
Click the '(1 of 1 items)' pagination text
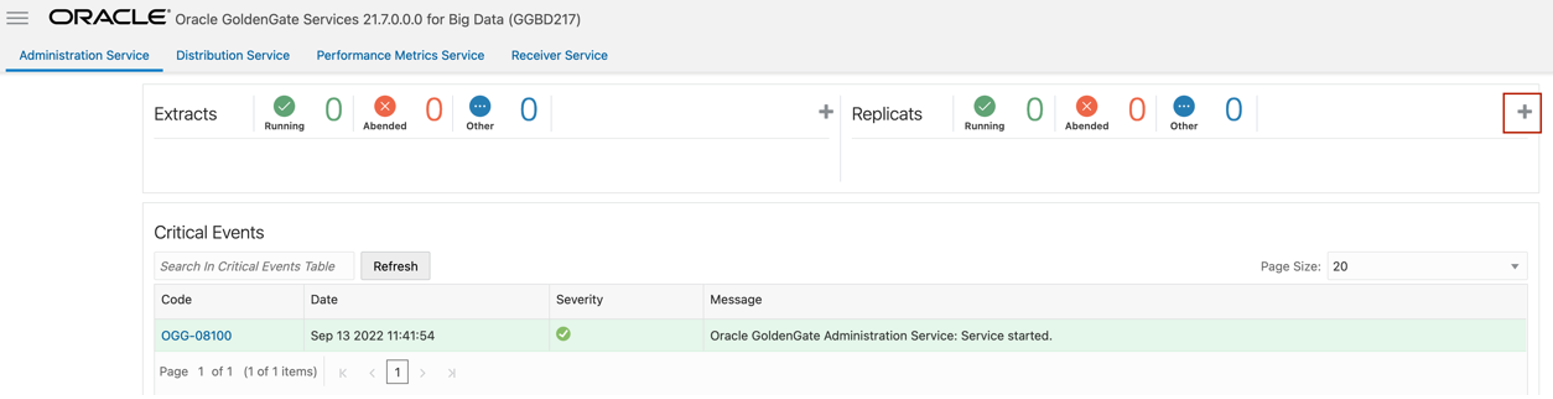280,372
